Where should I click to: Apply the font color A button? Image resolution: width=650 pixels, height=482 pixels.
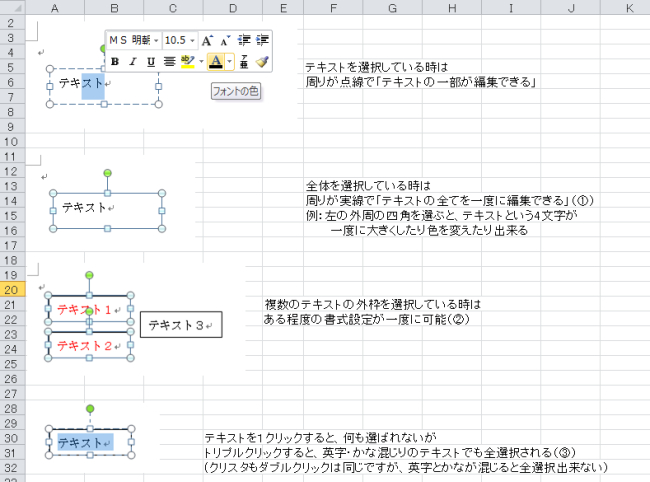[x=216, y=62]
